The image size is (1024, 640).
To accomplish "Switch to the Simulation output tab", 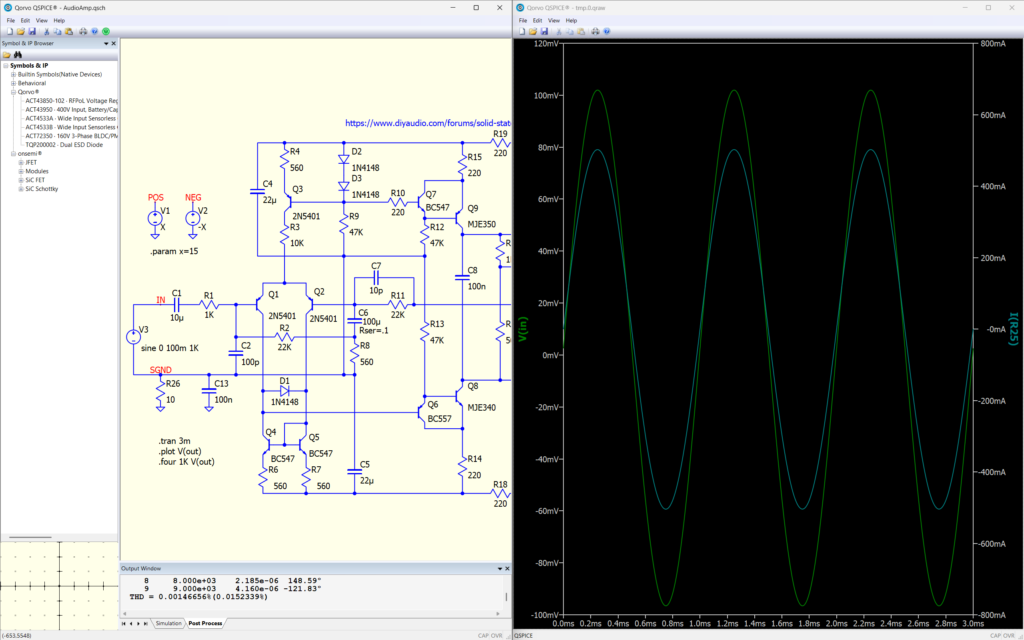I will pyautogui.click(x=168, y=623).
